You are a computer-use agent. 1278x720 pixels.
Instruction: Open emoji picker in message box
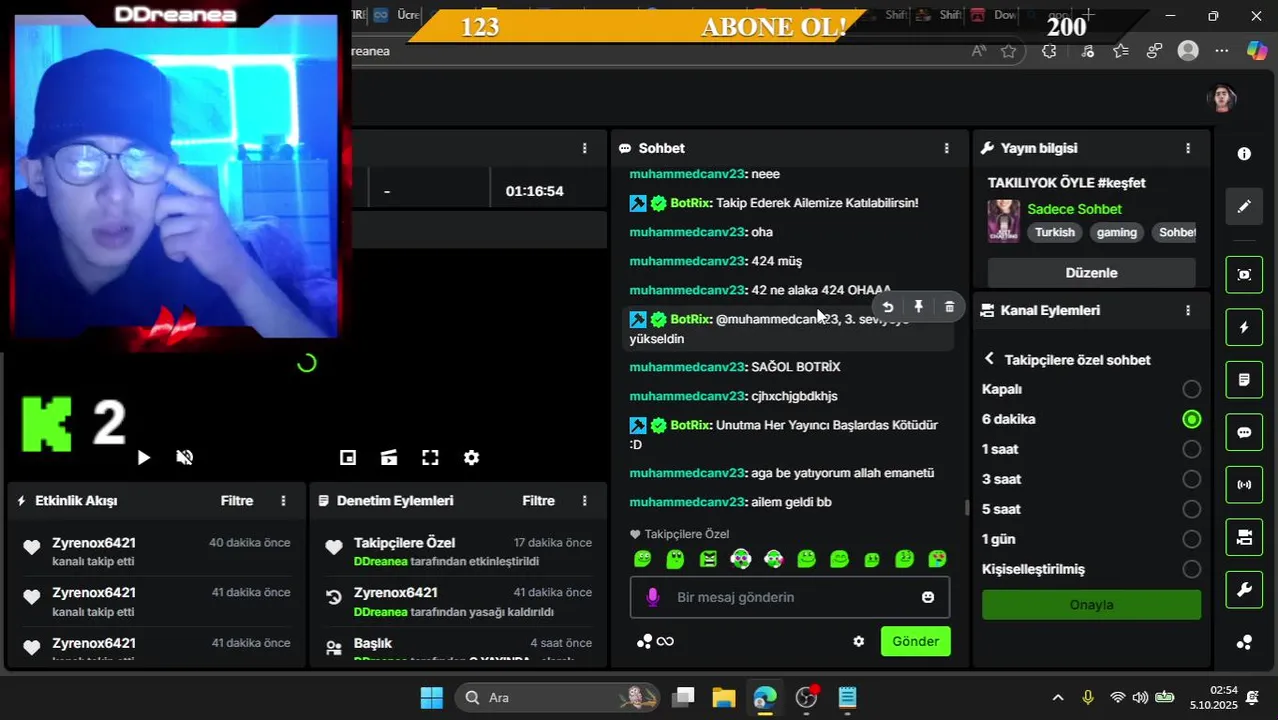(x=928, y=597)
